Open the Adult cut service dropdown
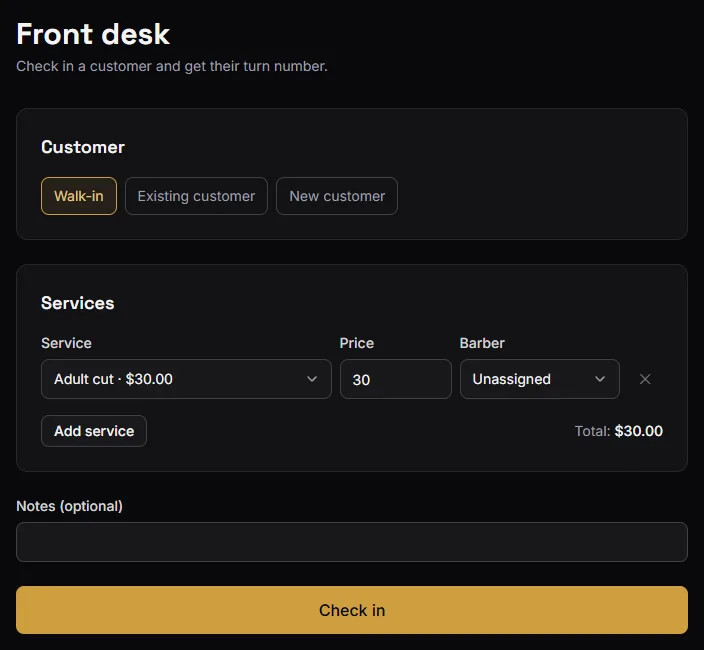This screenshot has height=650, width=704. click(186, 379)
